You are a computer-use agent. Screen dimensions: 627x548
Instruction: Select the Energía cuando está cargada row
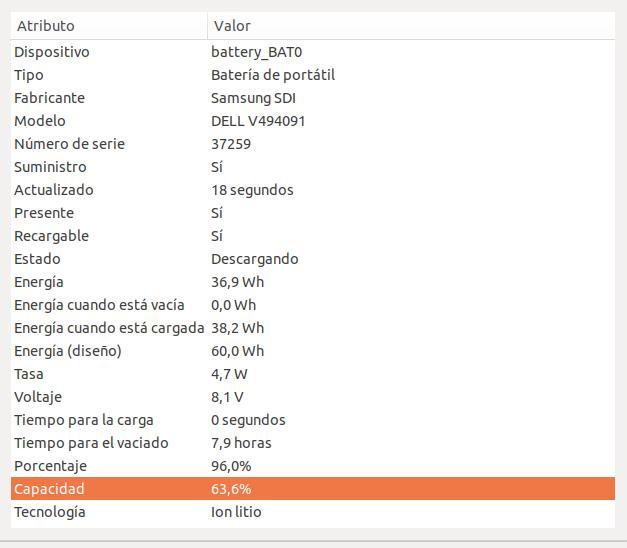pyautogui.click(x=313, y=328)
